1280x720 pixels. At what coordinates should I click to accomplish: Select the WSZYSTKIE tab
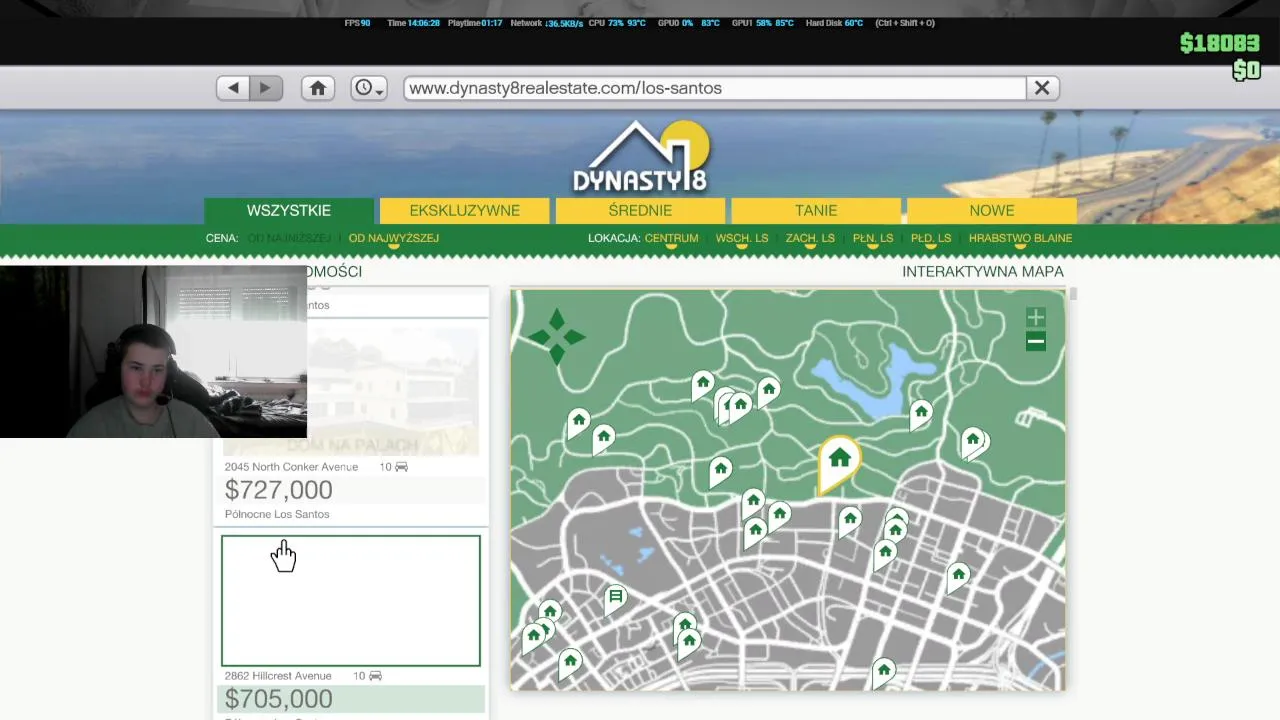pyautogui.click(x=289, y=210)
